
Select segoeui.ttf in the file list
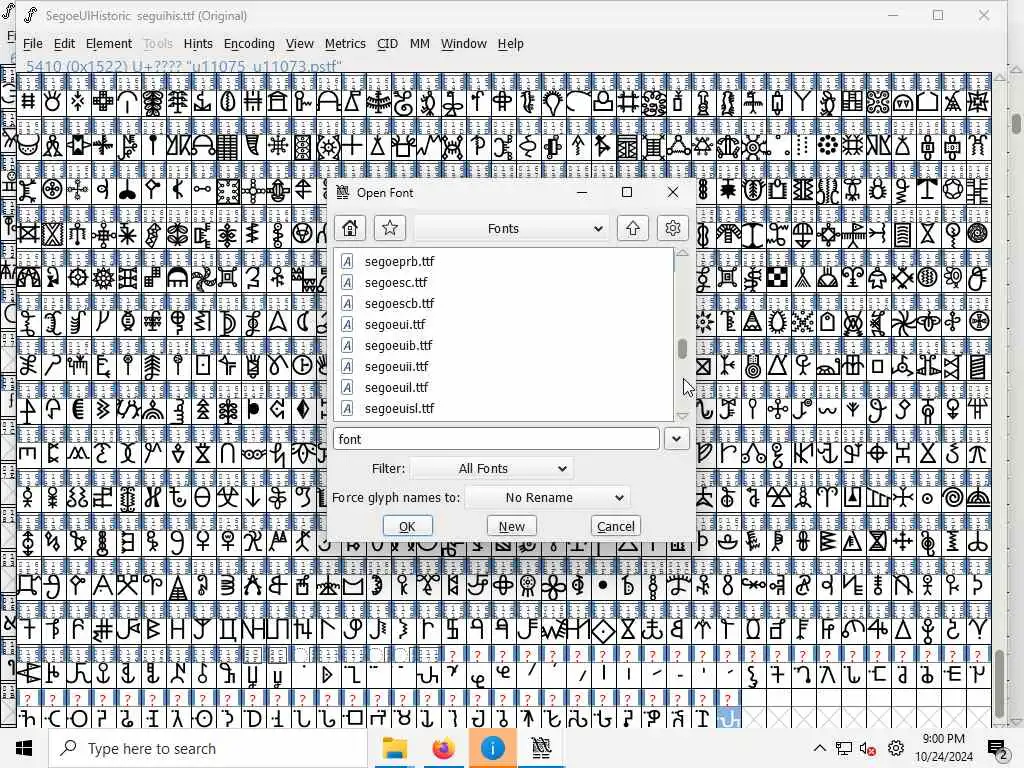[394, 325]
